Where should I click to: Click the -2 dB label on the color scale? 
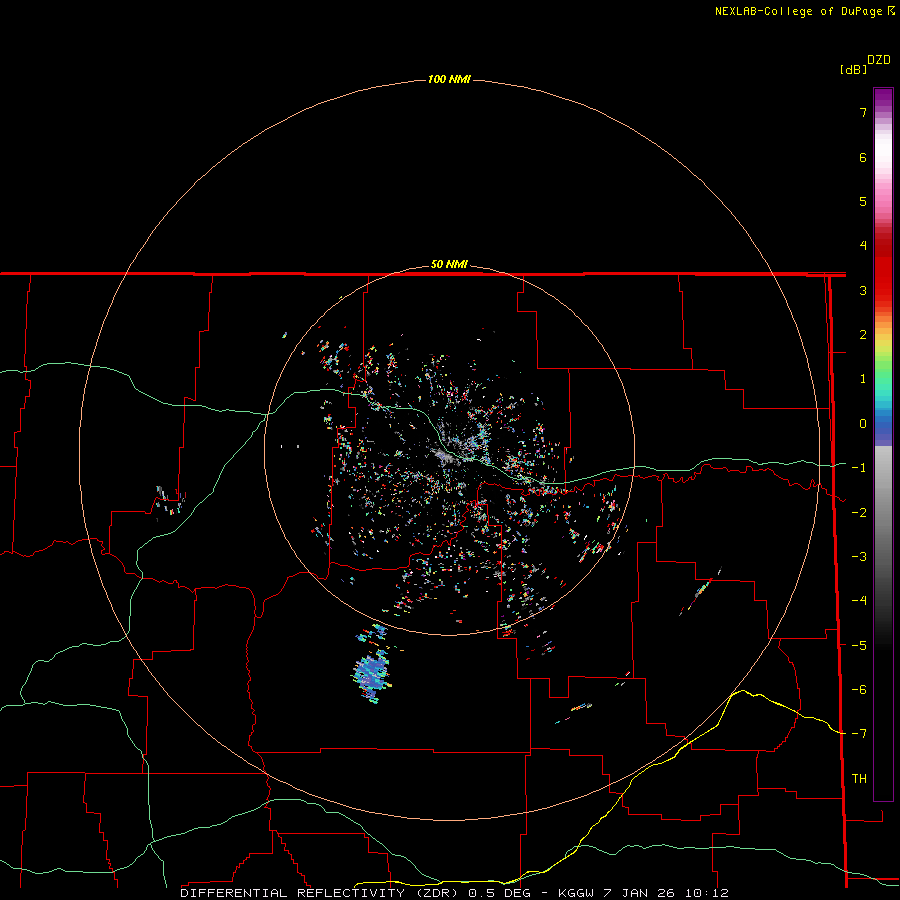pyautogui.click(x=859, y=512)
